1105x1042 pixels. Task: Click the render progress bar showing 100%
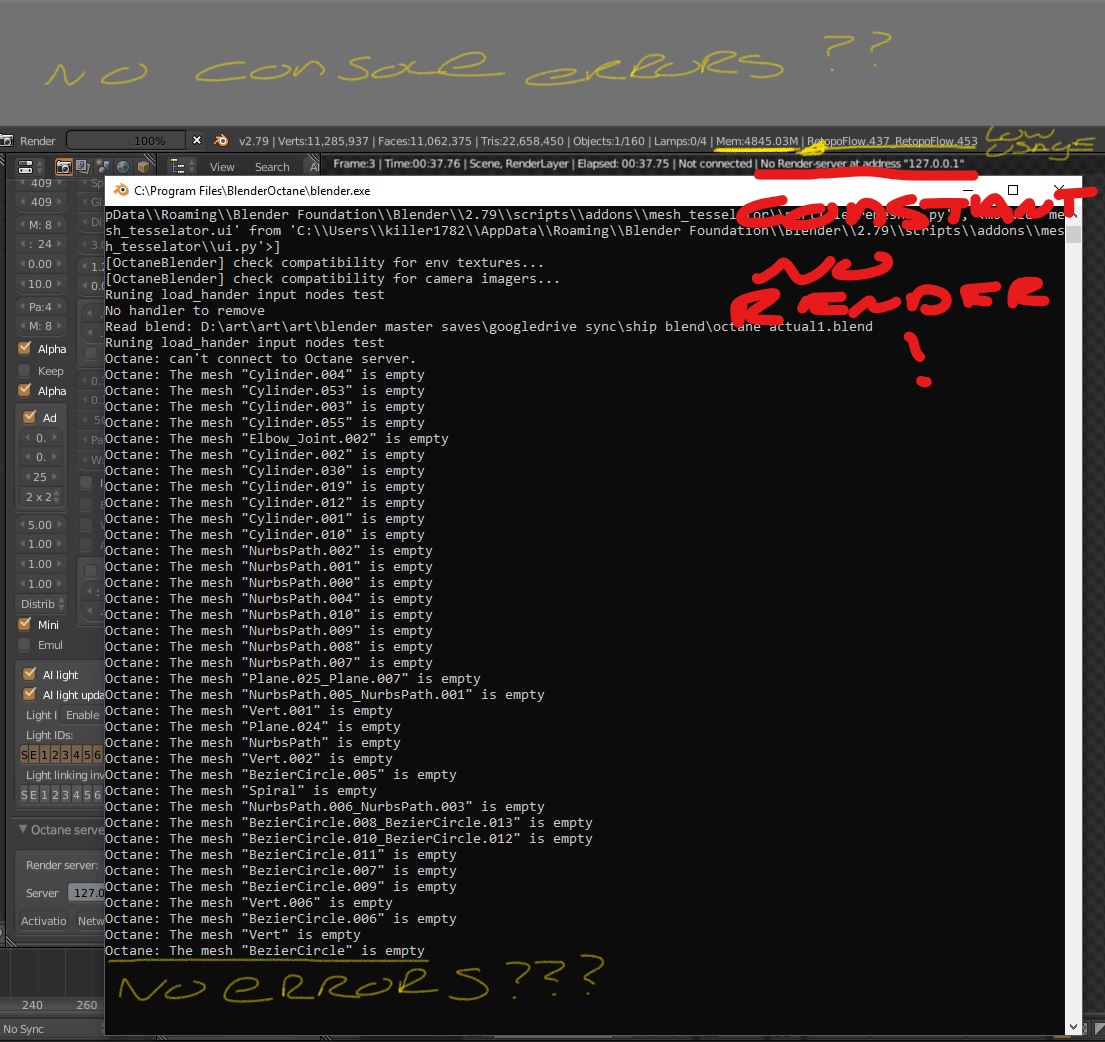click(126, 140)
